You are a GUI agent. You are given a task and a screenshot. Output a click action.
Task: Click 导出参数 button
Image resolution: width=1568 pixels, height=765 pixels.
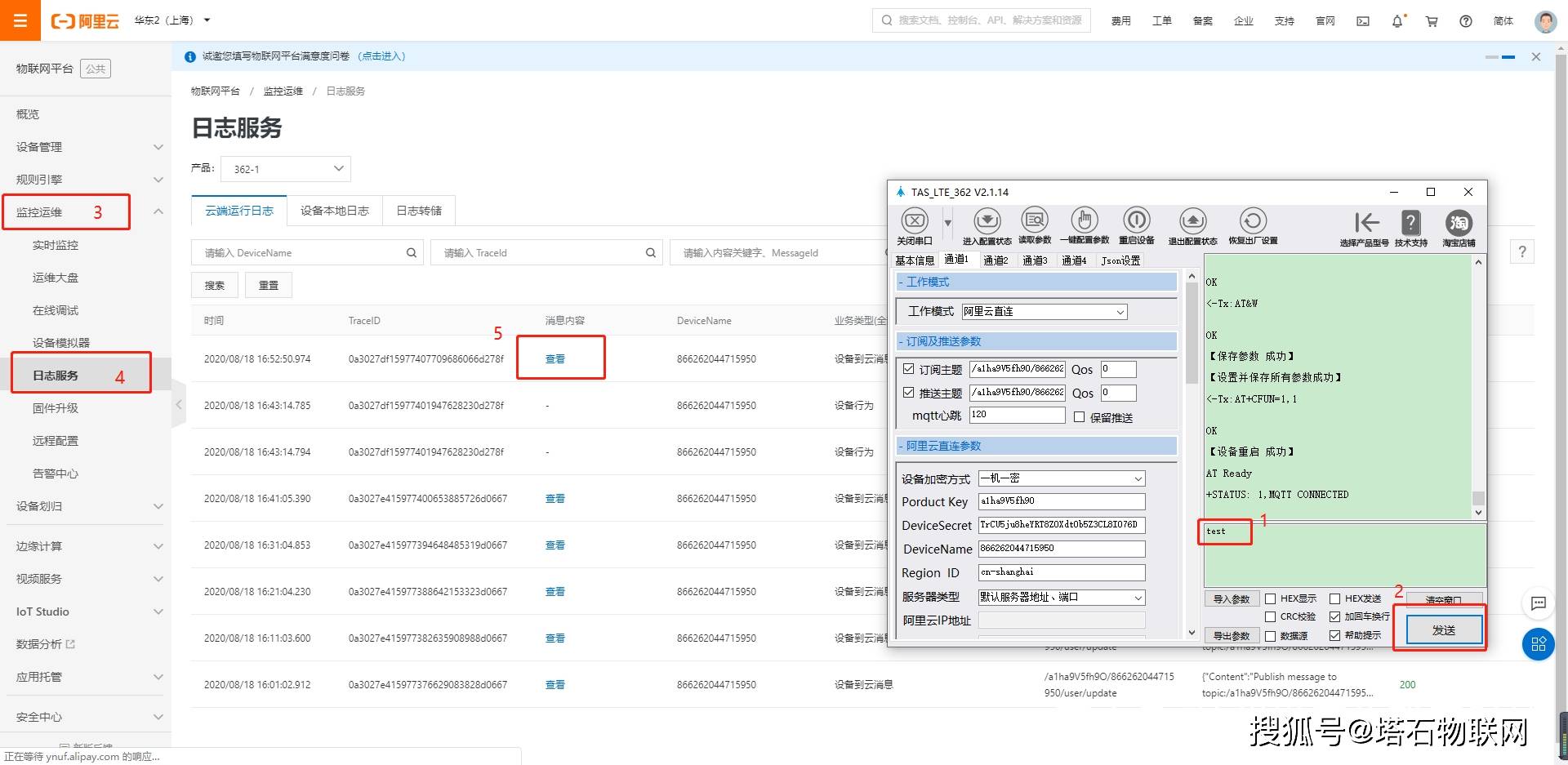coord(1232,636)
